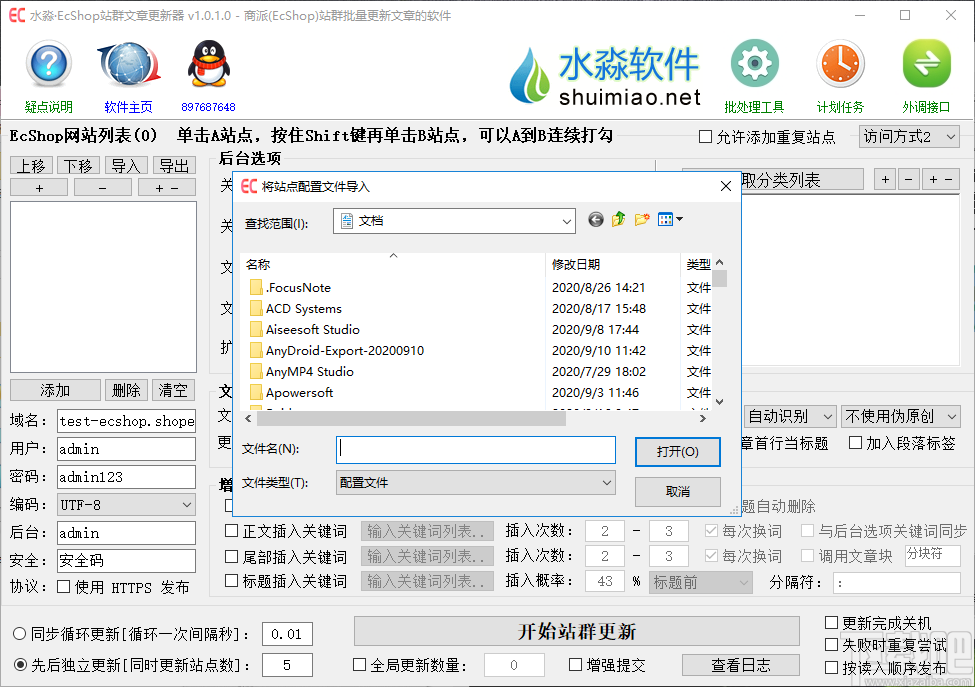Click the 打开(O) button
This screenshot has width=975, height=687.
point(677,451)
